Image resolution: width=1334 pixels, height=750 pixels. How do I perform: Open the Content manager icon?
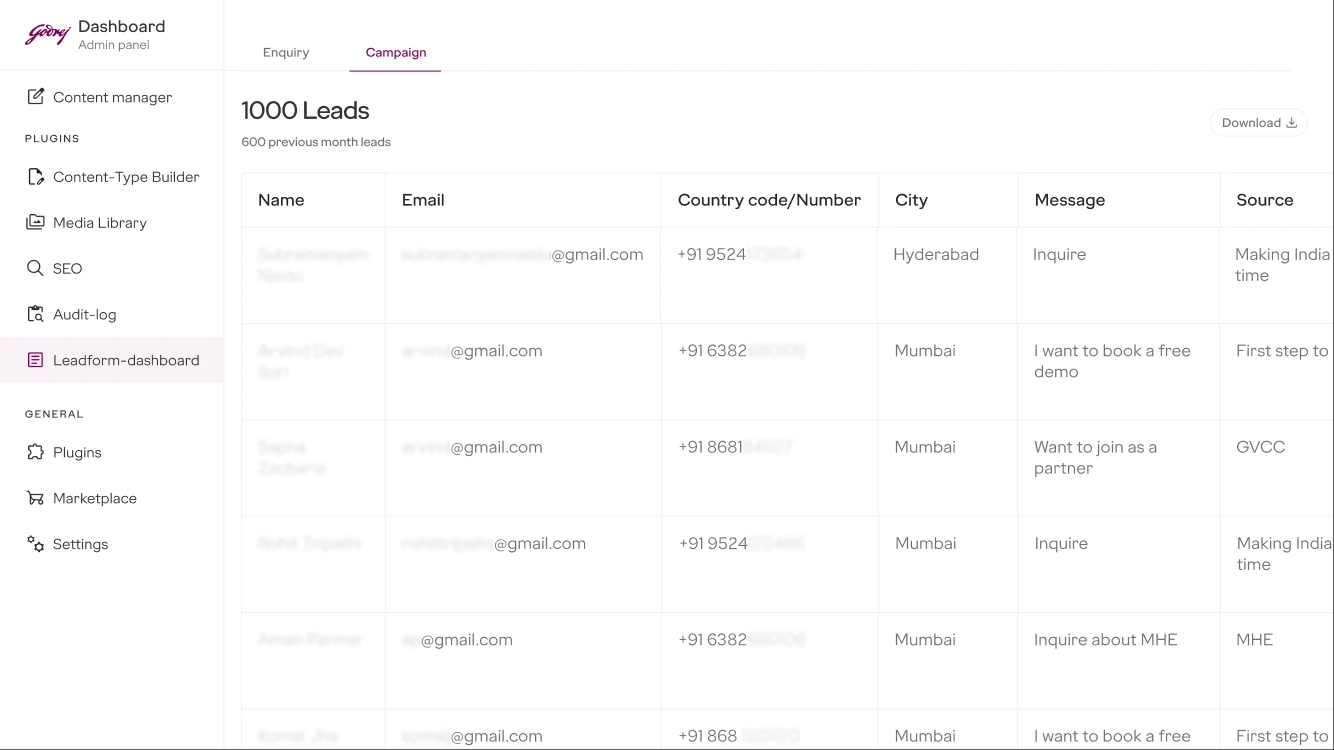35,96
